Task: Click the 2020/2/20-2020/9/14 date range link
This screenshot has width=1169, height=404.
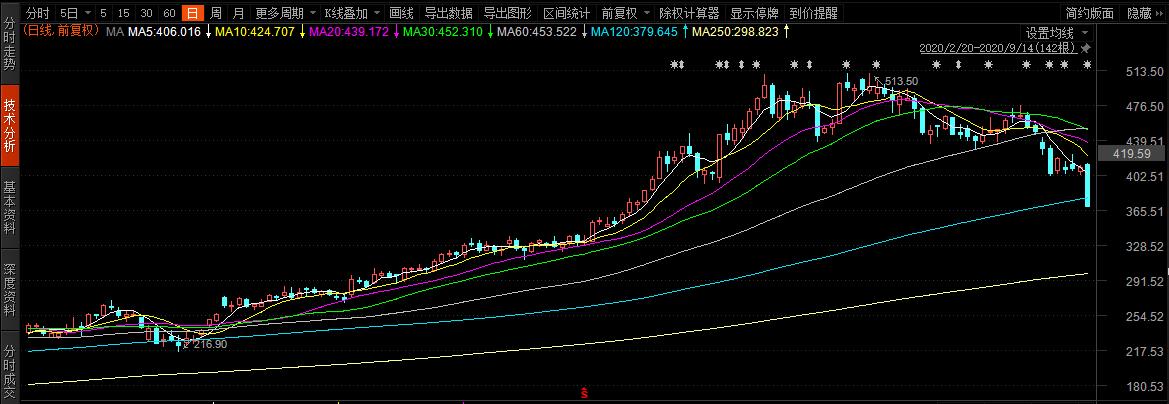Action: tap(999, 48)
